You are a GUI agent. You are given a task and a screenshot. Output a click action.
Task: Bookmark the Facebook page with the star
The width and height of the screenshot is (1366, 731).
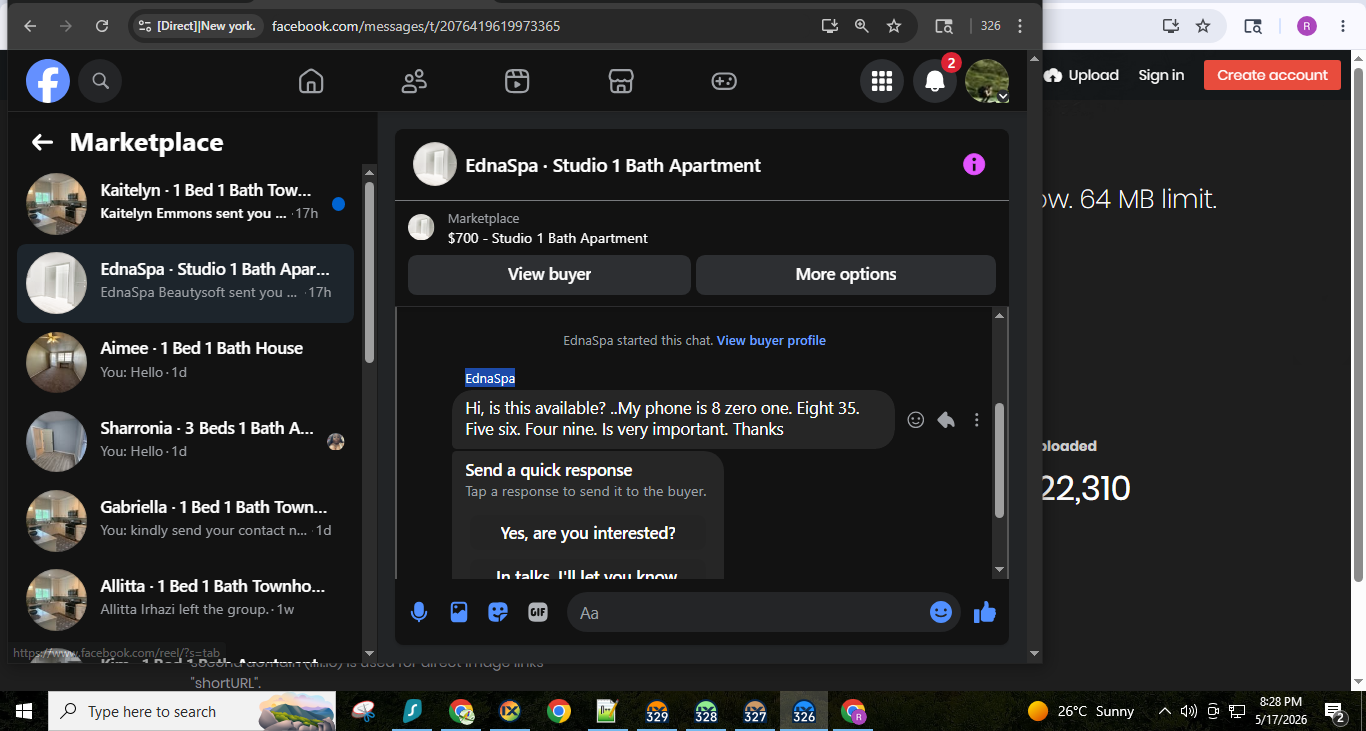[894, 26]
